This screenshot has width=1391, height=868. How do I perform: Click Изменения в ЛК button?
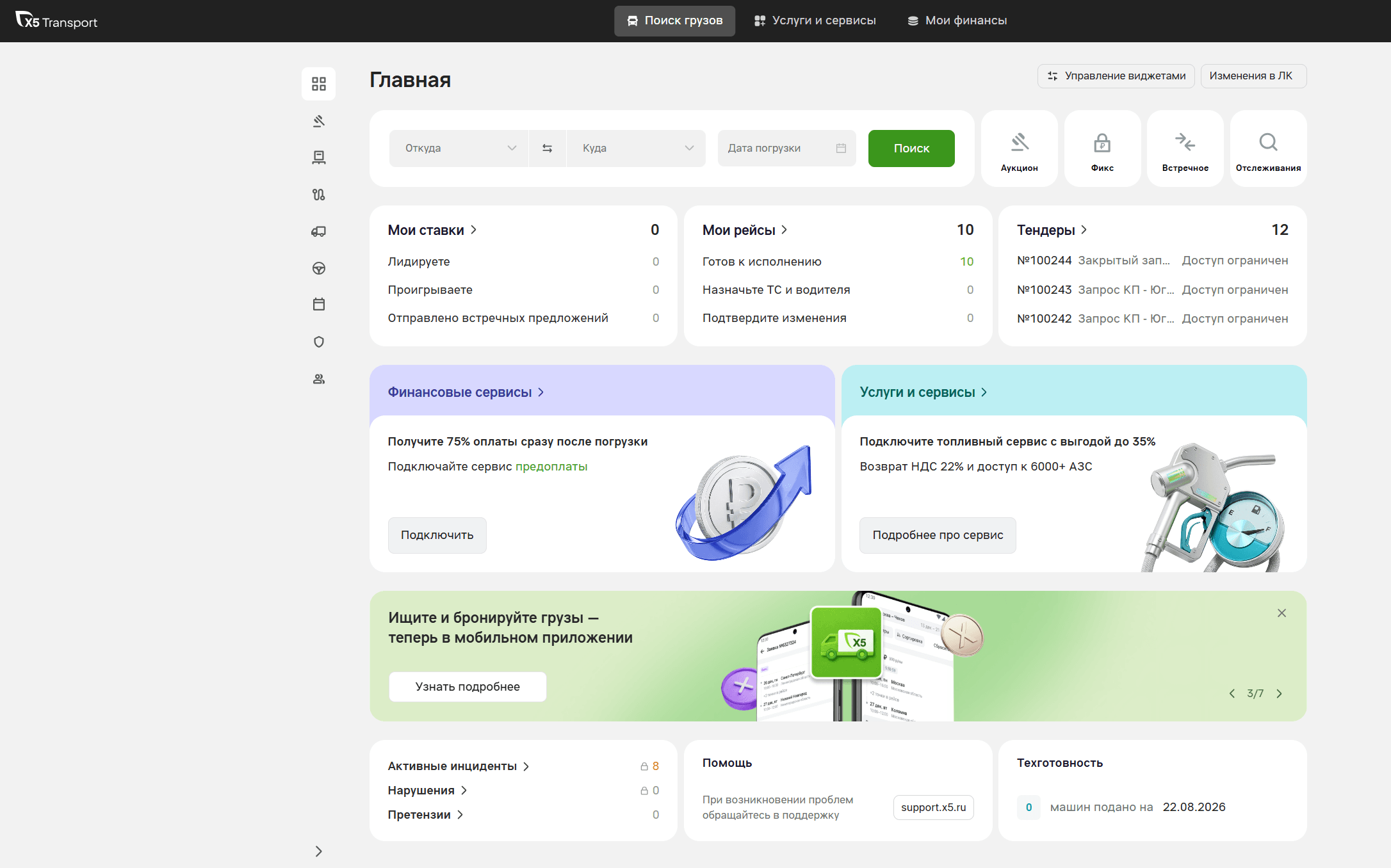coord(1253,76)
